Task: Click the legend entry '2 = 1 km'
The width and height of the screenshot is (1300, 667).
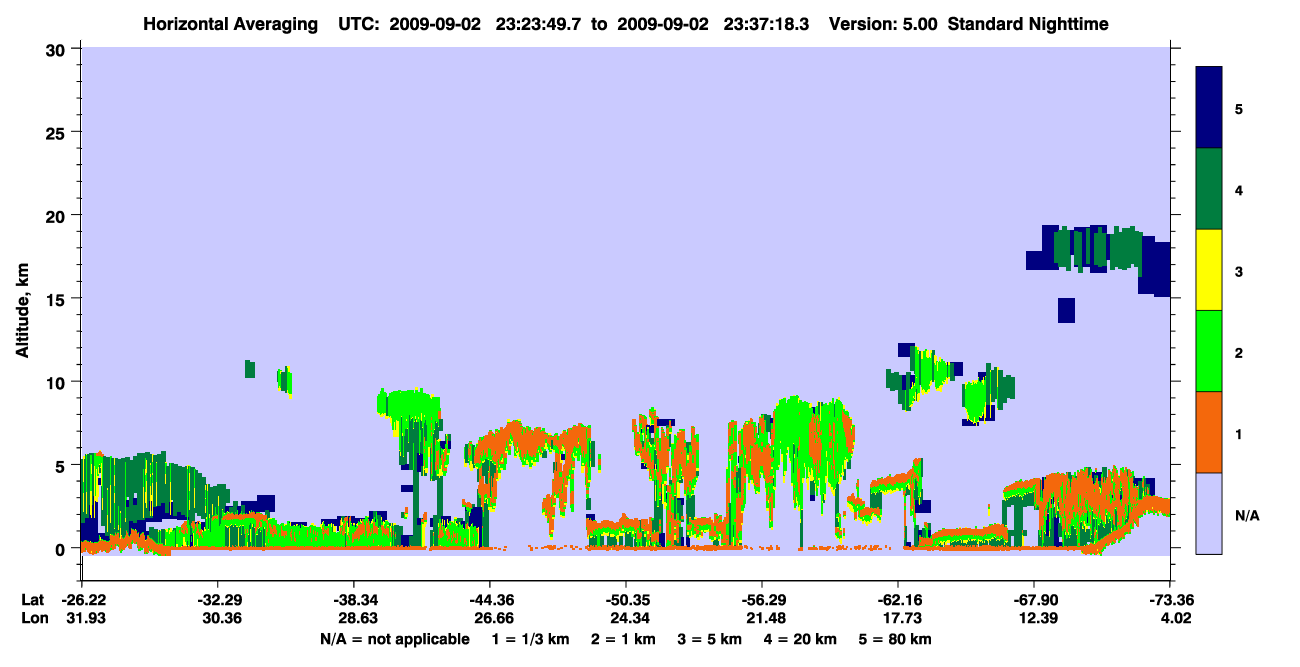Action: pyautogui.click(x=624, y=639)
